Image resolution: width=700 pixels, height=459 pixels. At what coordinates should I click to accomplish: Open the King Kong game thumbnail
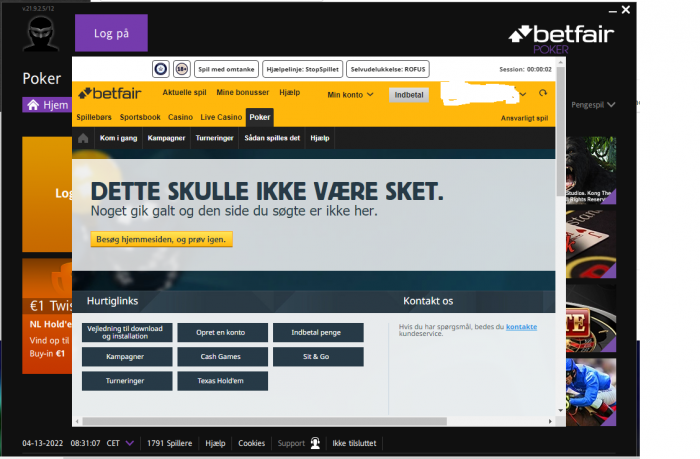[x=591, y=171]
